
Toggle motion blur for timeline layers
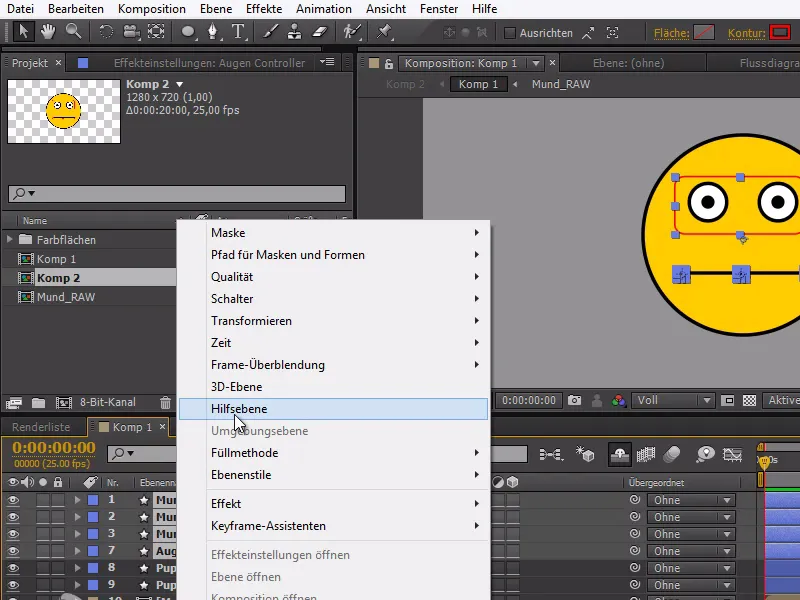pyautogui.click(x=672, y=454)
